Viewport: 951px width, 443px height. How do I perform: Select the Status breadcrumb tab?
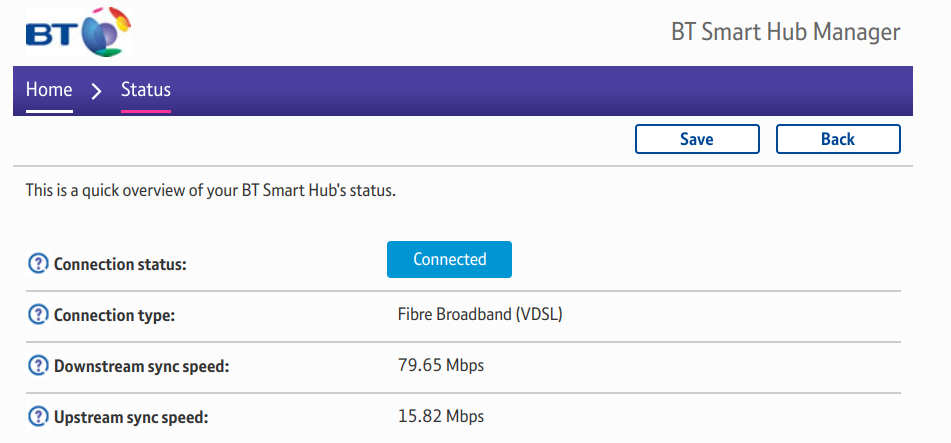(146, 90)
